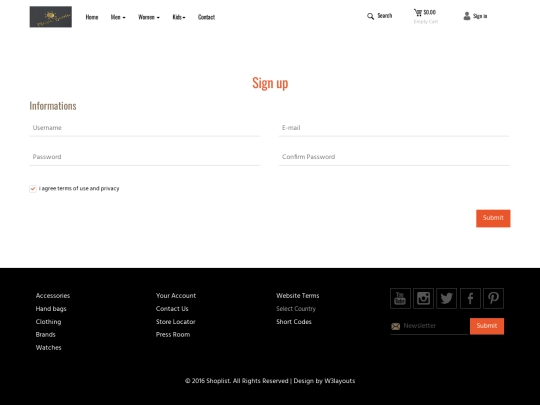Image resolution: width=540 pixels, height=405 pixels.
Task: Open the Watches footer link
Action: (49, 347)
